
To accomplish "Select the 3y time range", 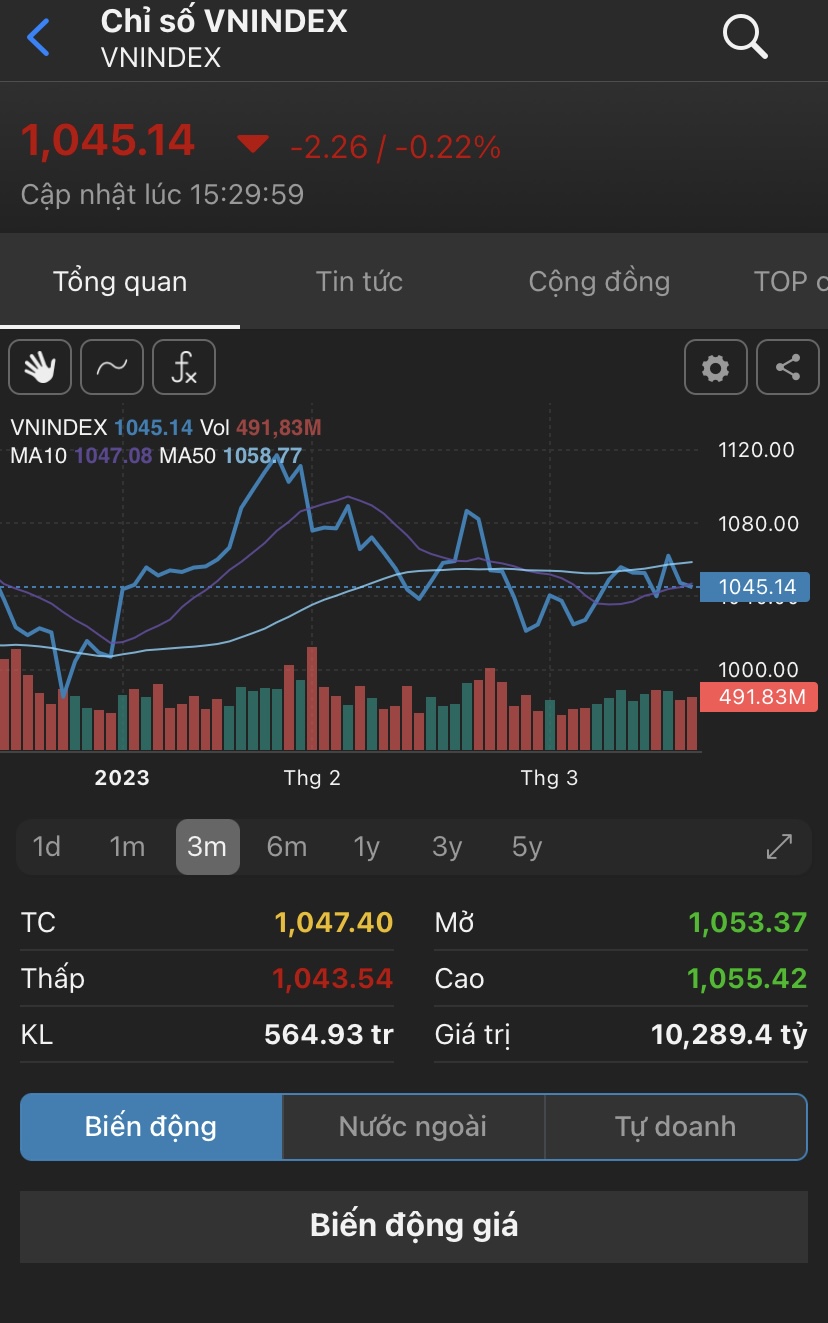I will (x=447, y=847).
